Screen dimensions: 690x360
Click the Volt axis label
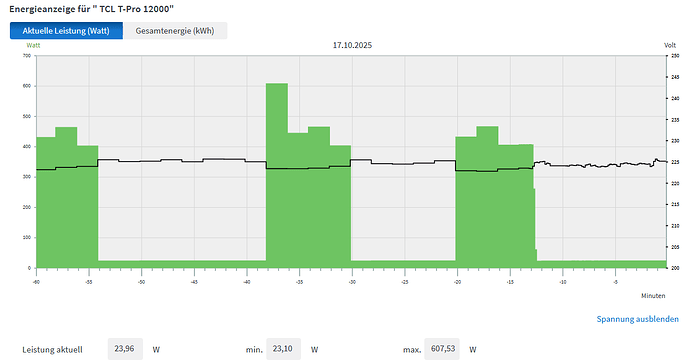click(670, 45)
